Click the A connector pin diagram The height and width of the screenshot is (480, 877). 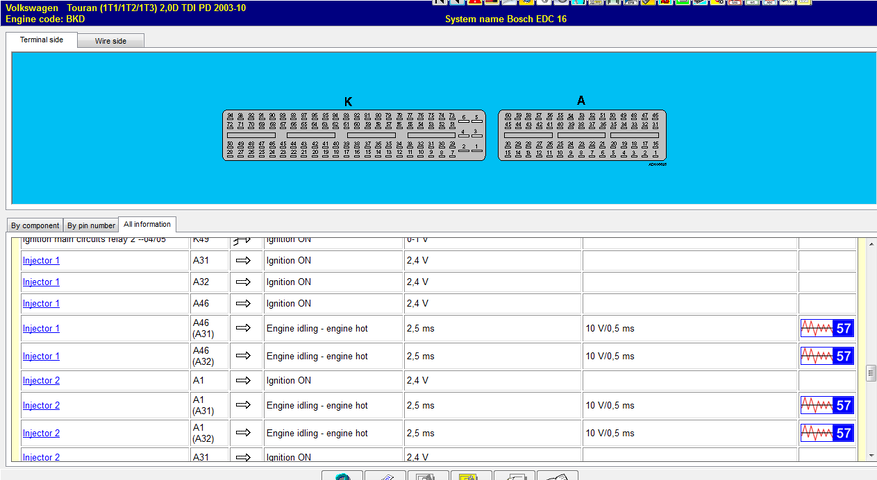pos(582,135)
